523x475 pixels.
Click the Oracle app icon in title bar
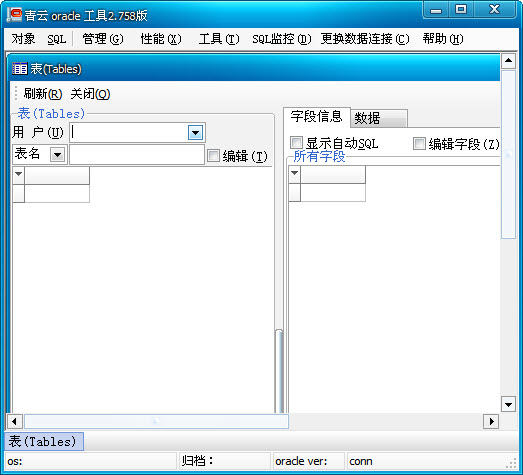coord(14,15)
